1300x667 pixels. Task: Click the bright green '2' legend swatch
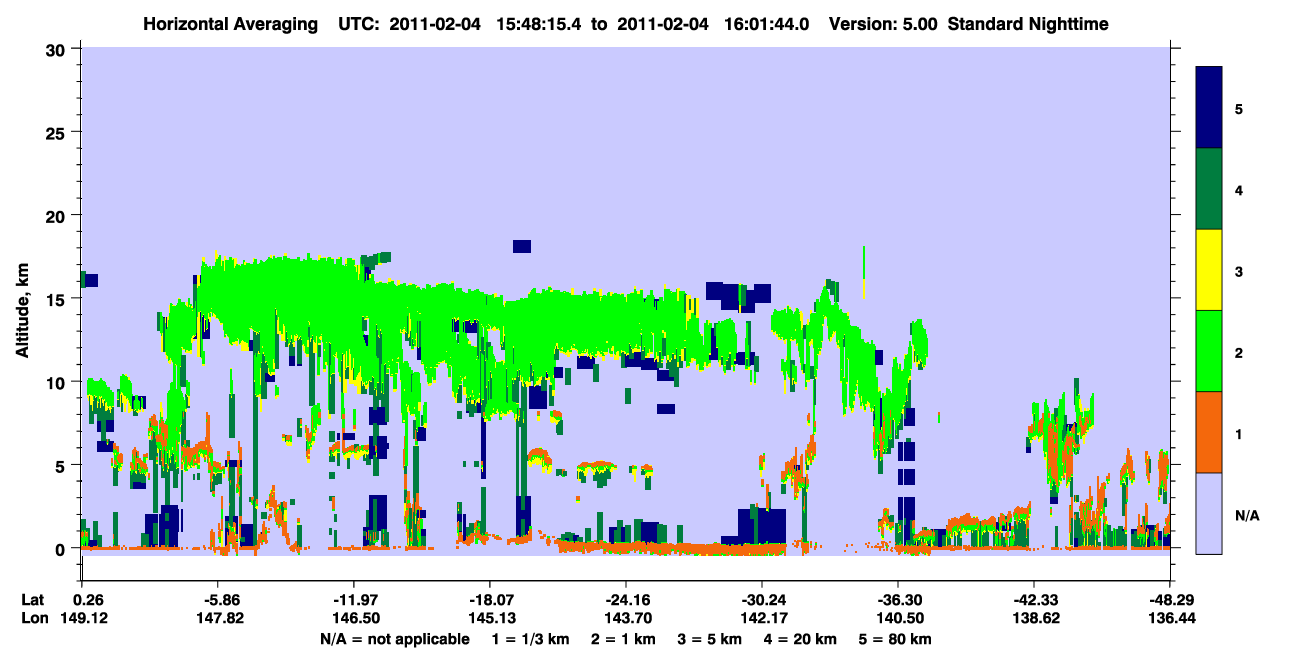click(1209, 351)
